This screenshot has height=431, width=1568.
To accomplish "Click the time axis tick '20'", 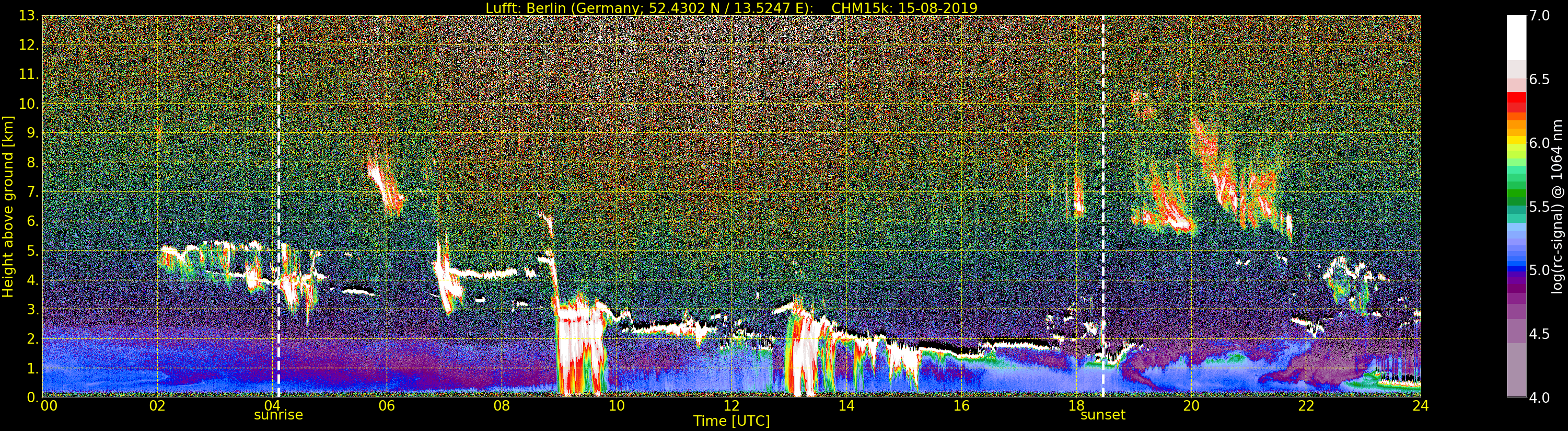I will (1191, 405).
